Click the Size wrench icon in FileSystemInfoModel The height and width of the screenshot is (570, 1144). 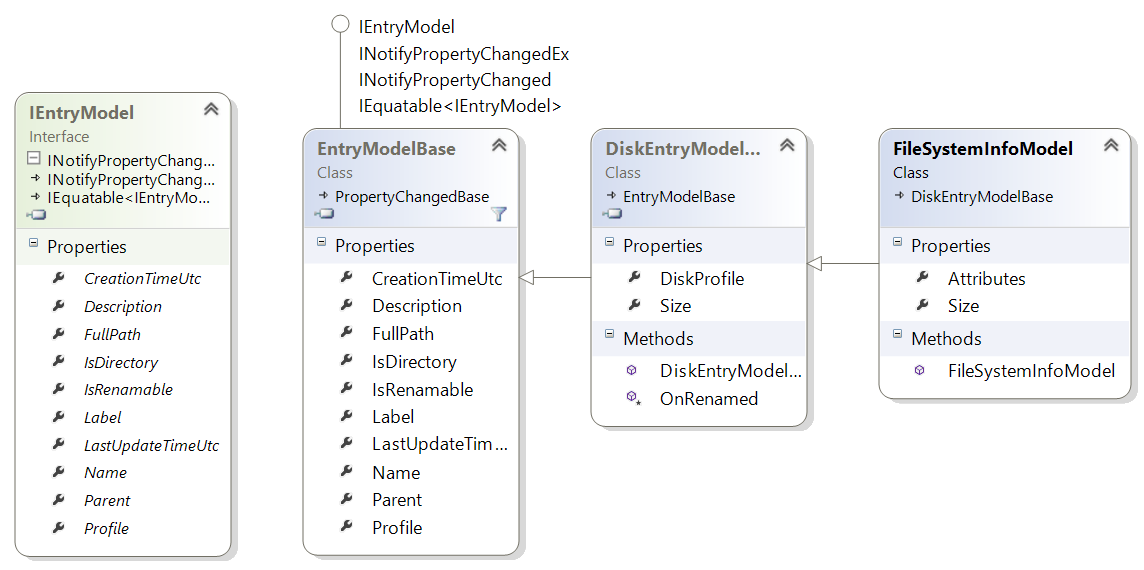[x=923, y=304]
